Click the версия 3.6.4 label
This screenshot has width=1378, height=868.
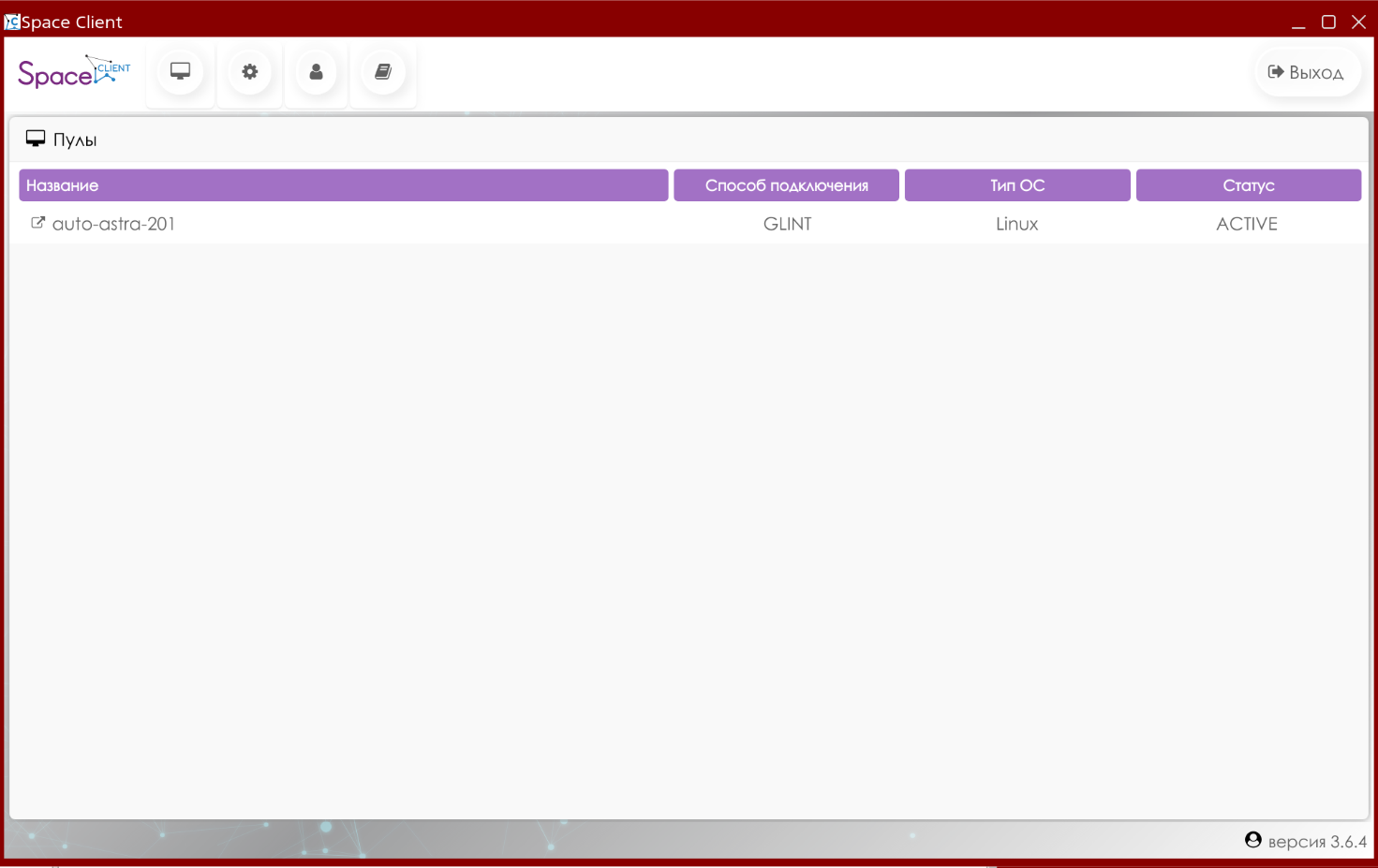pos(1317,842)
